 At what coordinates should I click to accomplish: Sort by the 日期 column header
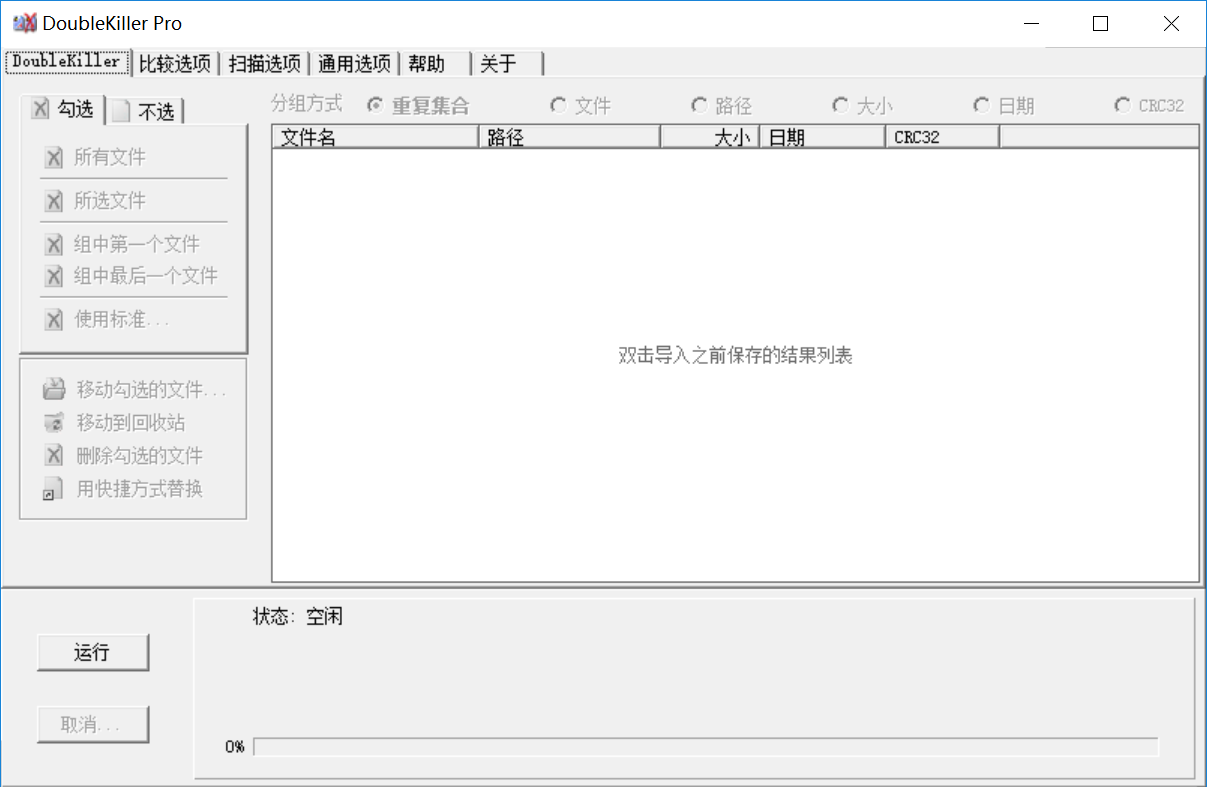[822, 137]
